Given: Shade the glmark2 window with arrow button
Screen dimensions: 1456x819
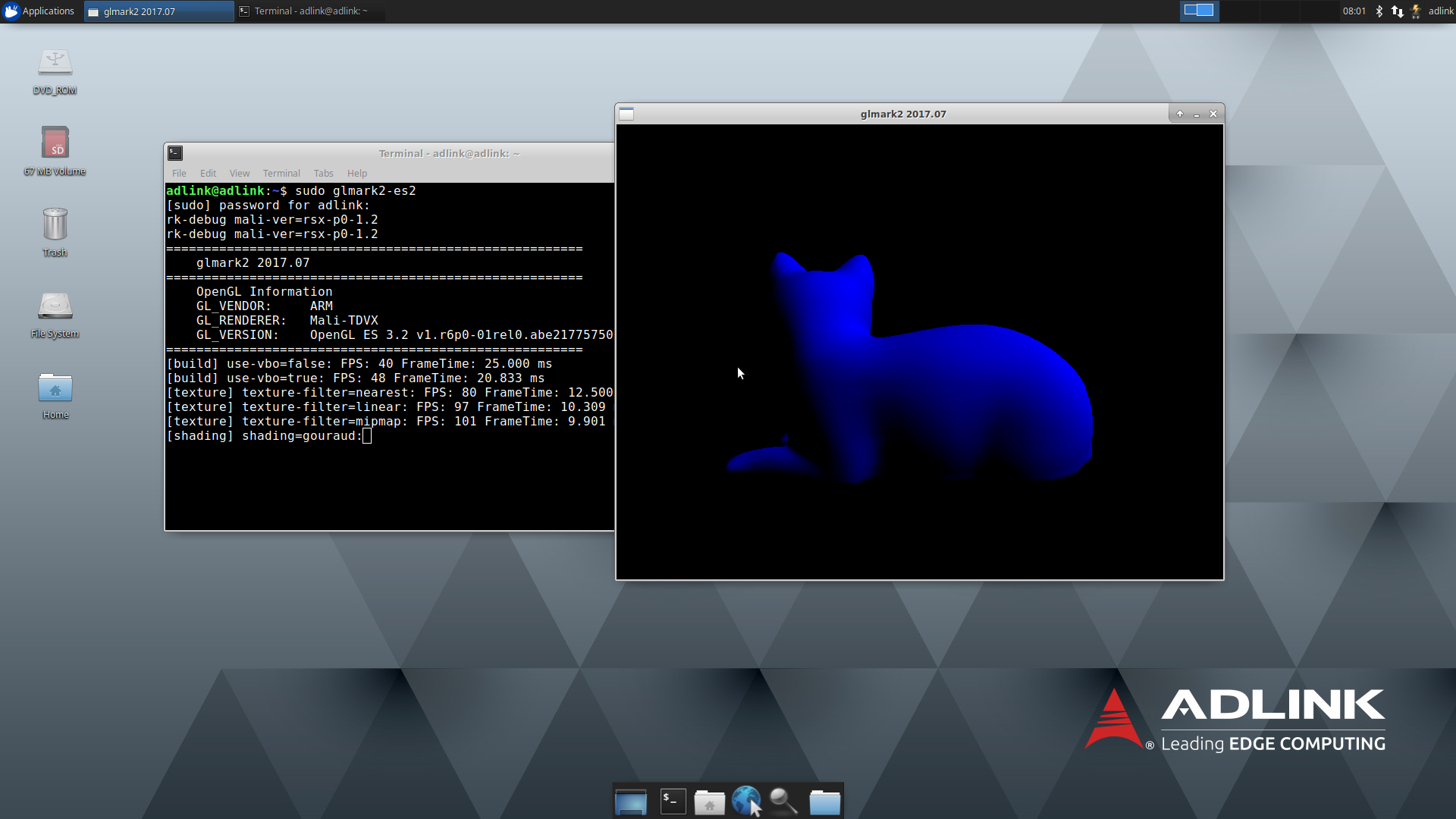Looking at the screenshot, I should pyautogui.click(x=1180, y=114).
